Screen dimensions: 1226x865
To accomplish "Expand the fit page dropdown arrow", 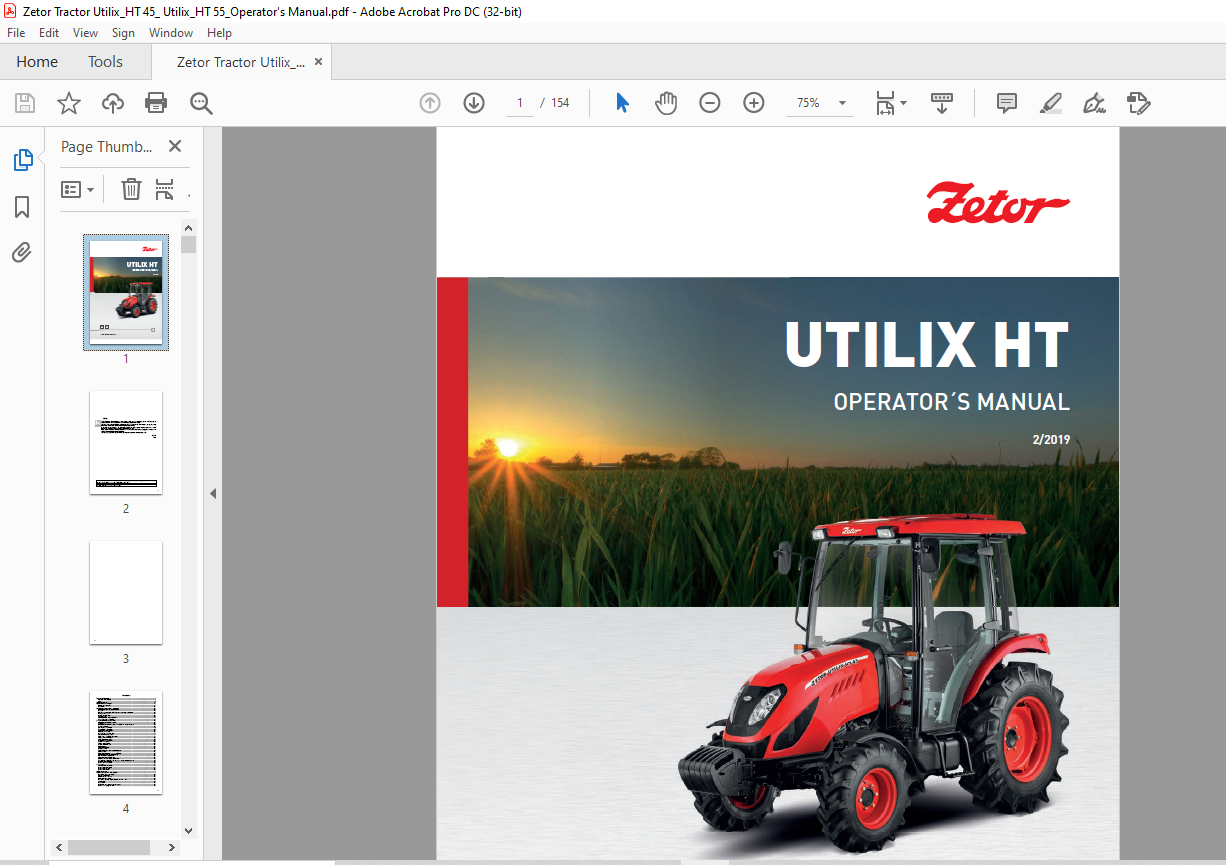I will coord(904,103).
